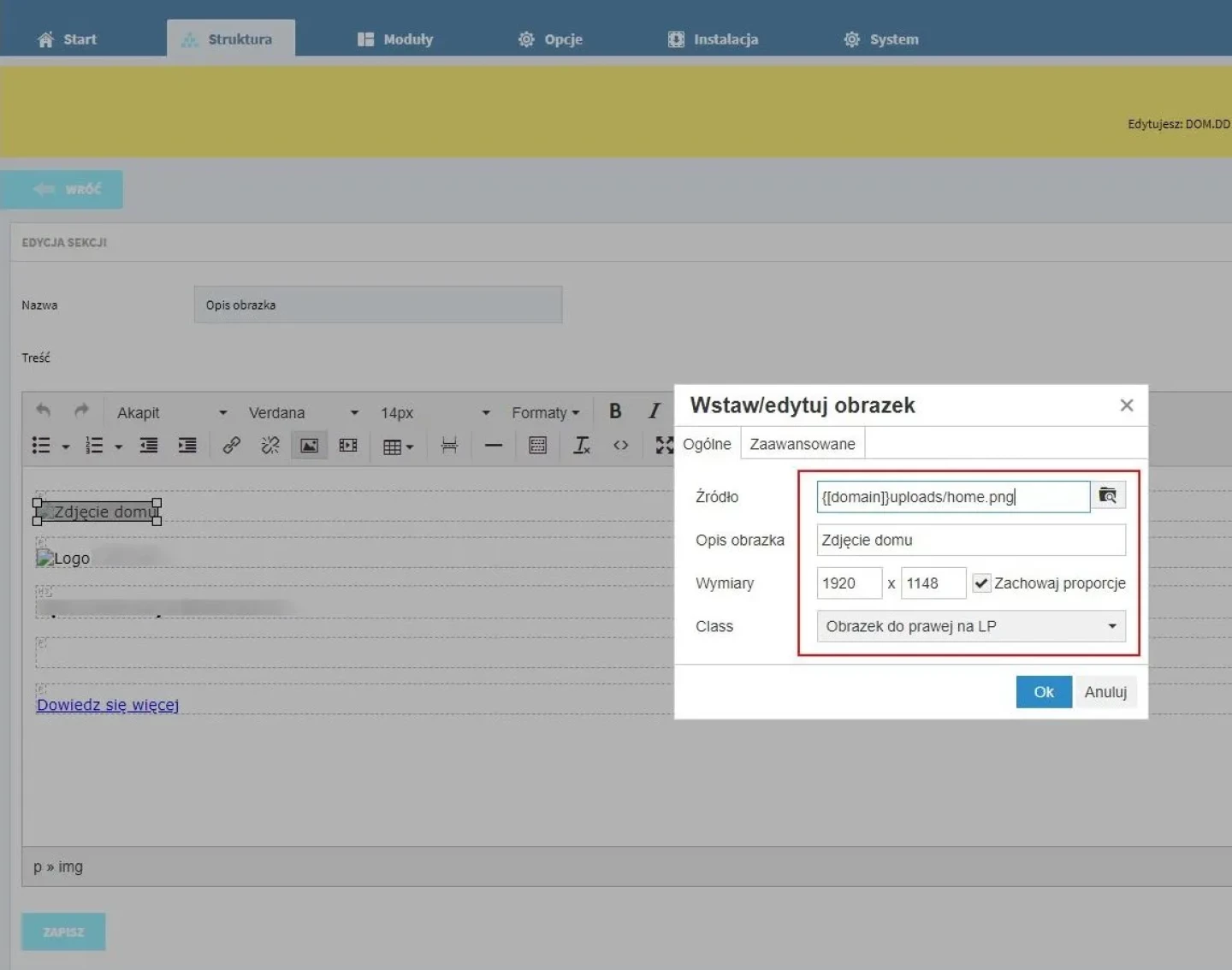Click the Opis obrazka input field

click(971, 540)
